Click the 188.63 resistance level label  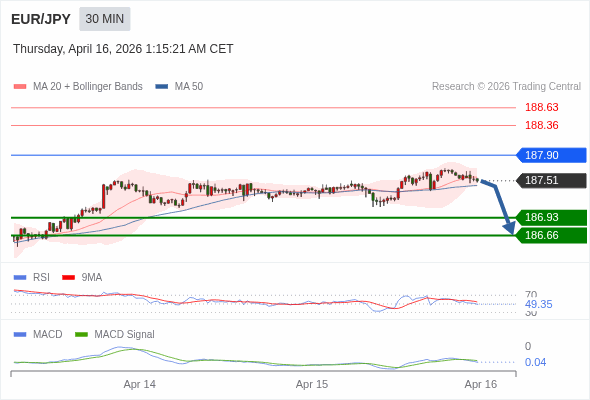point(542,107)
